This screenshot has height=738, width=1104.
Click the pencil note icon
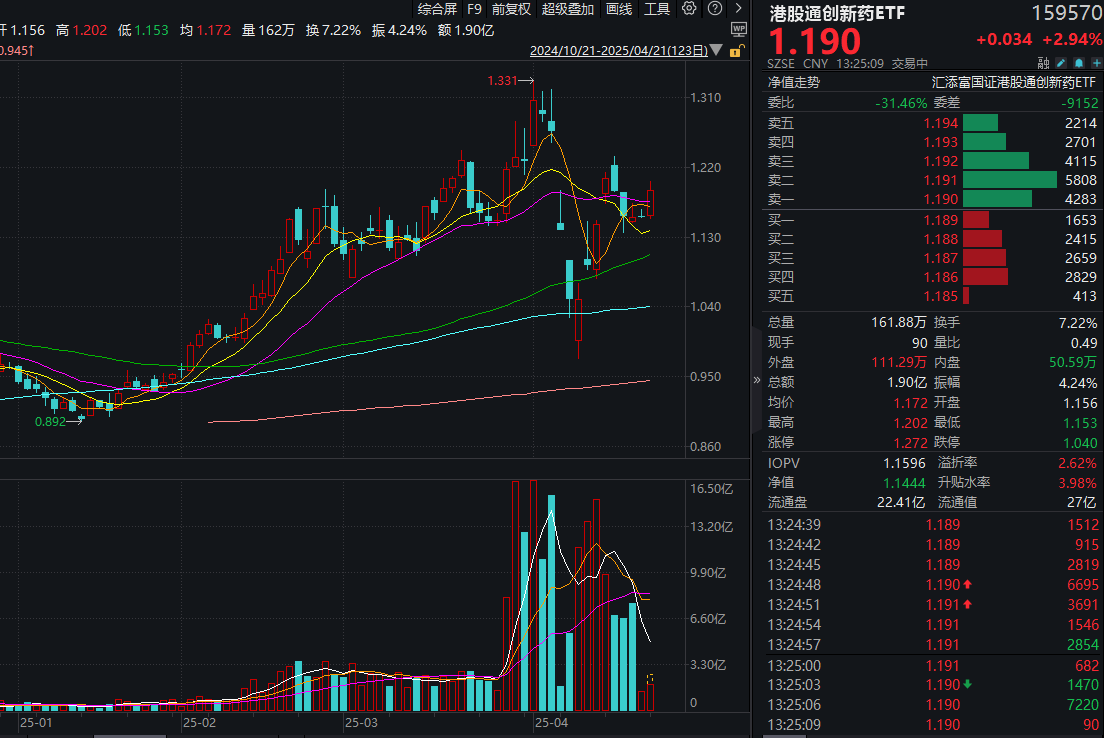[1061, 62]
